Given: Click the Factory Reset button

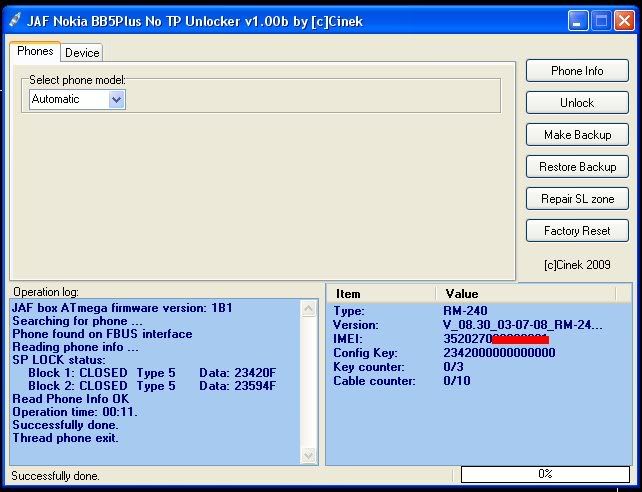Looking at the screenshot, I should [x=577, y=231].
